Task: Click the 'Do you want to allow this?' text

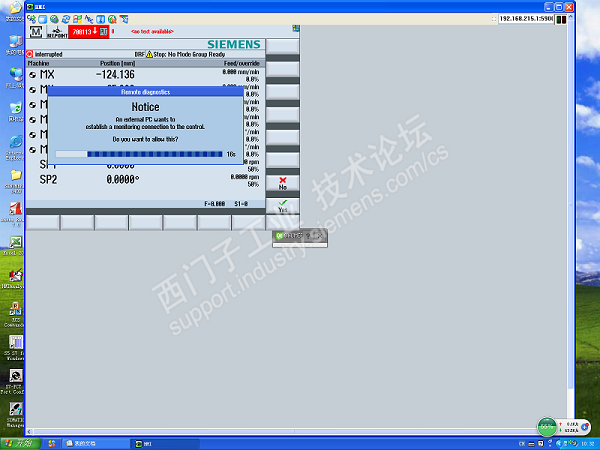Action: point(145,139)
